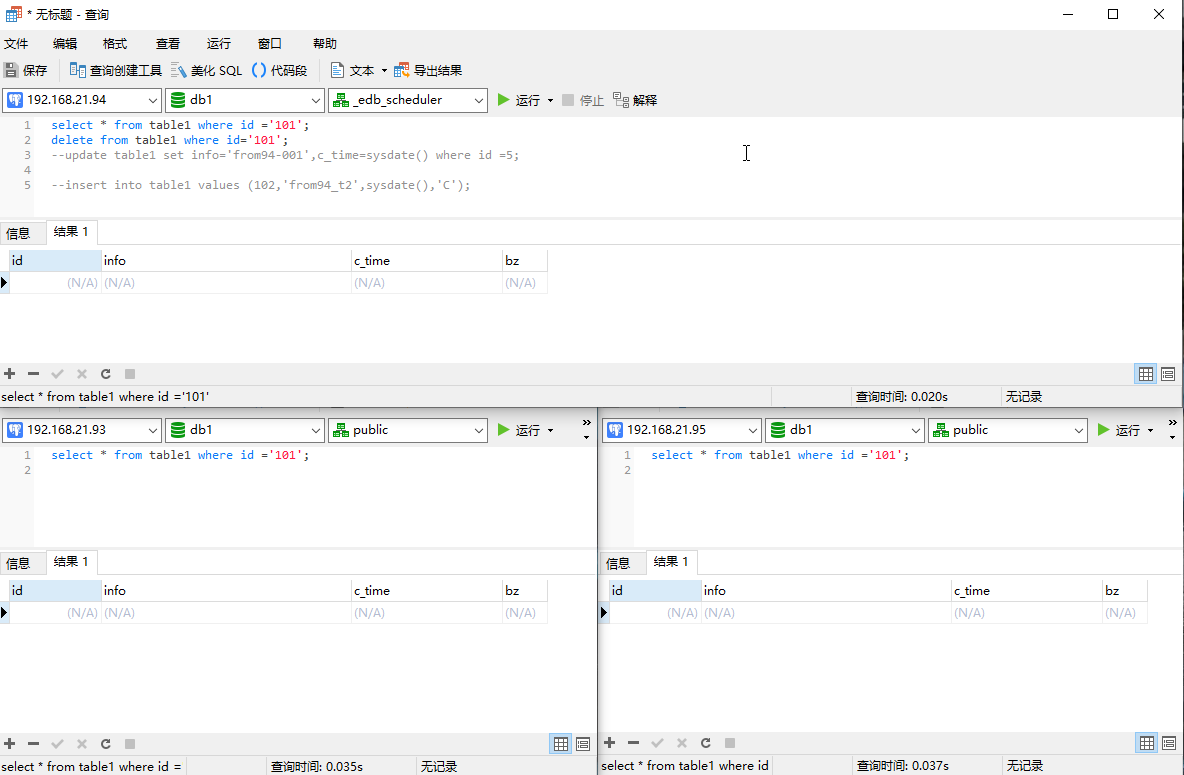Toggle form view in bottom-right pane
Screen dimensions: 1184x775
click(1169, 743)
